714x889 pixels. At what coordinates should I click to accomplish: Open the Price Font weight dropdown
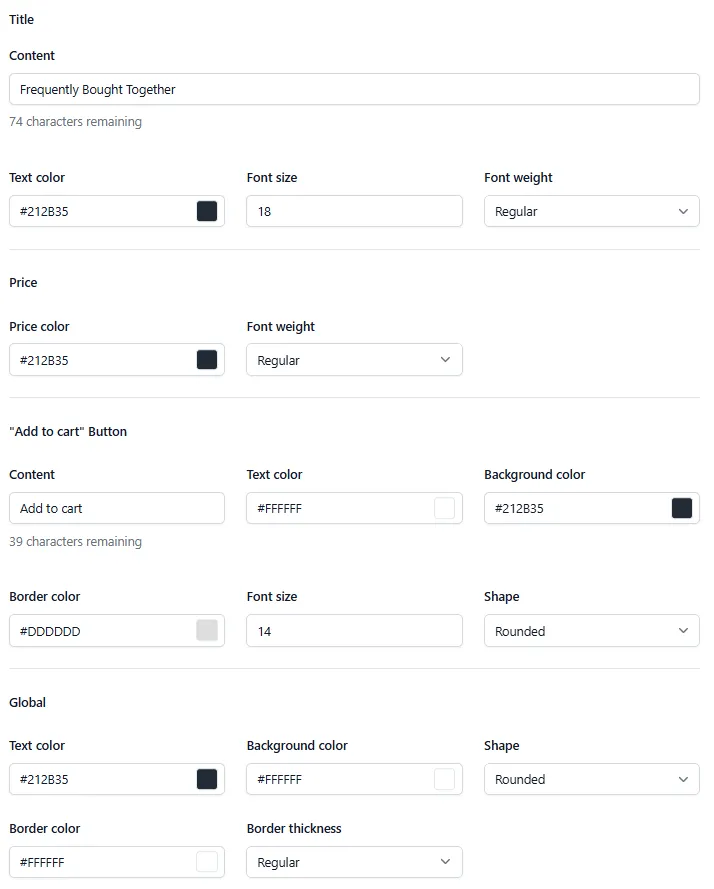pyautogui.click(x=354, y=359)
